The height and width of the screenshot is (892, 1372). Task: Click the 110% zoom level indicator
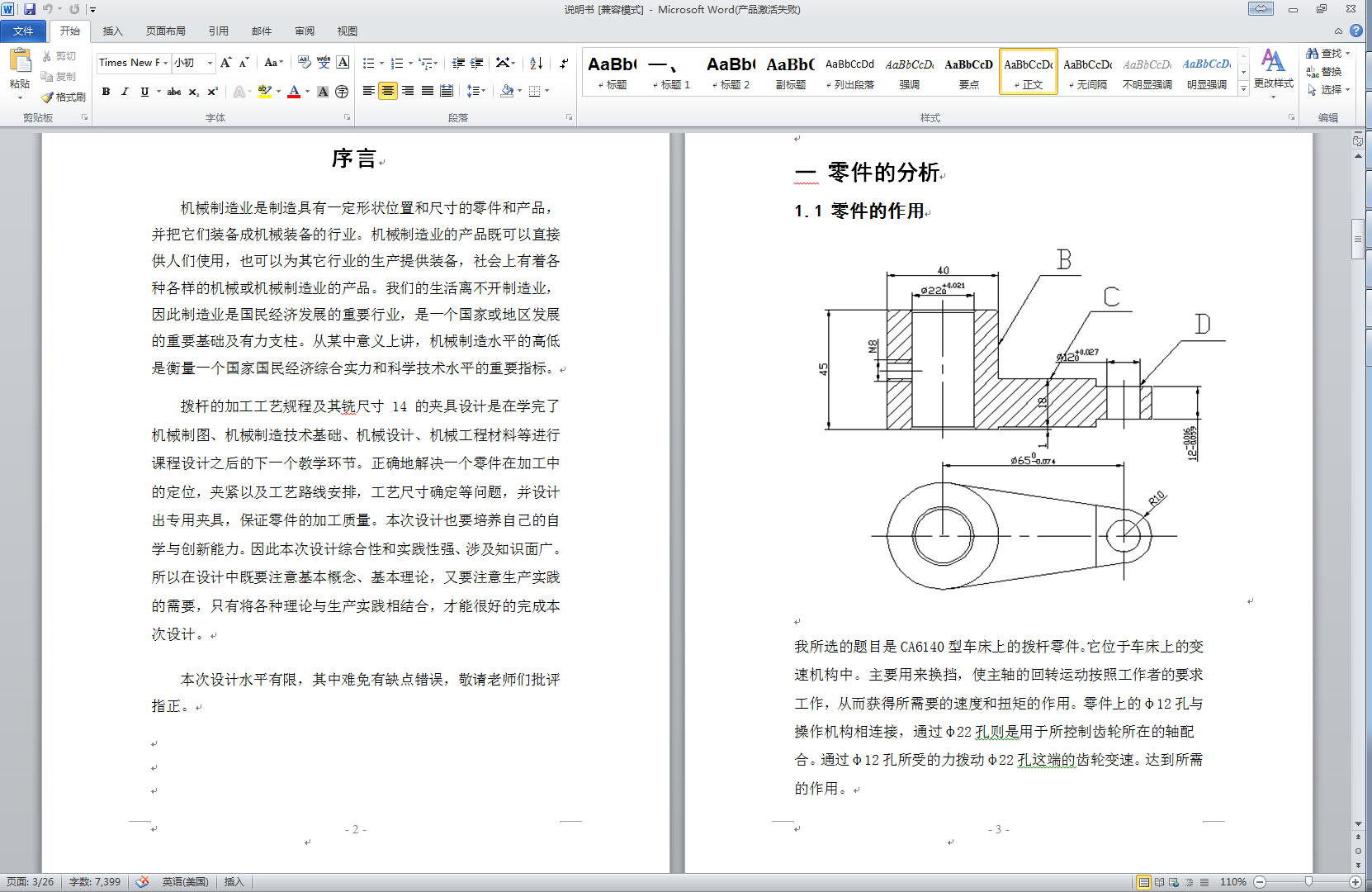tap(1232, 882)
